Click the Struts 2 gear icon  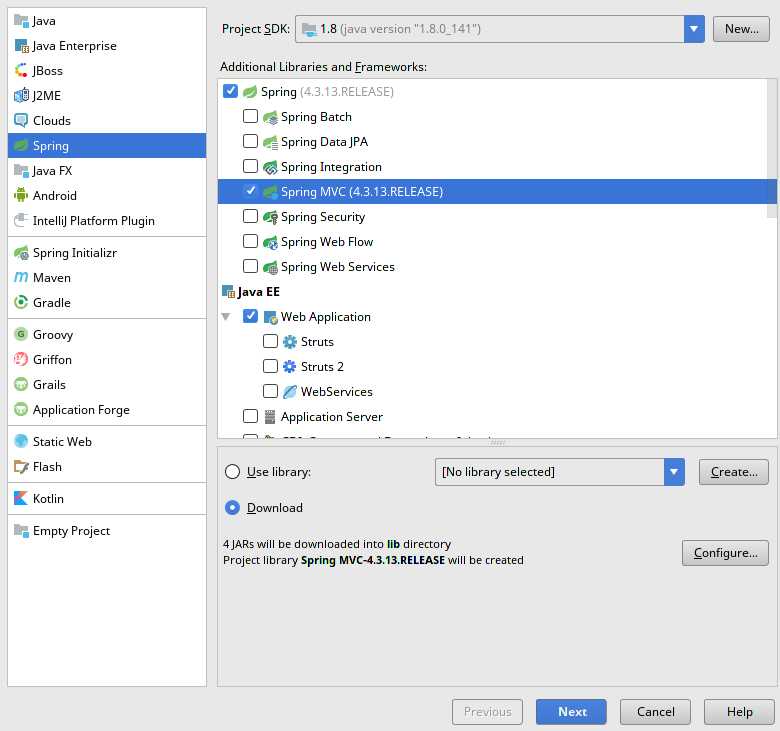pos(290,367)
